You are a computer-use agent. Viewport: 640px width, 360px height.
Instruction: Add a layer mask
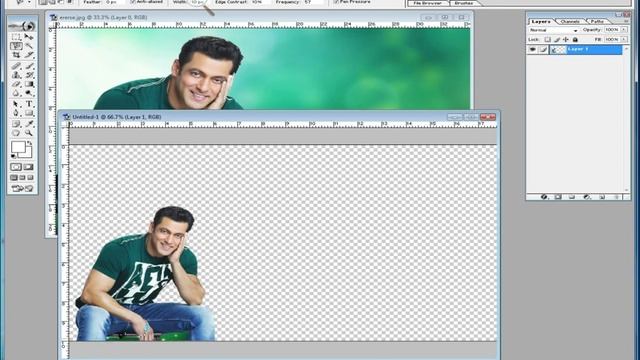click(558, 197)
